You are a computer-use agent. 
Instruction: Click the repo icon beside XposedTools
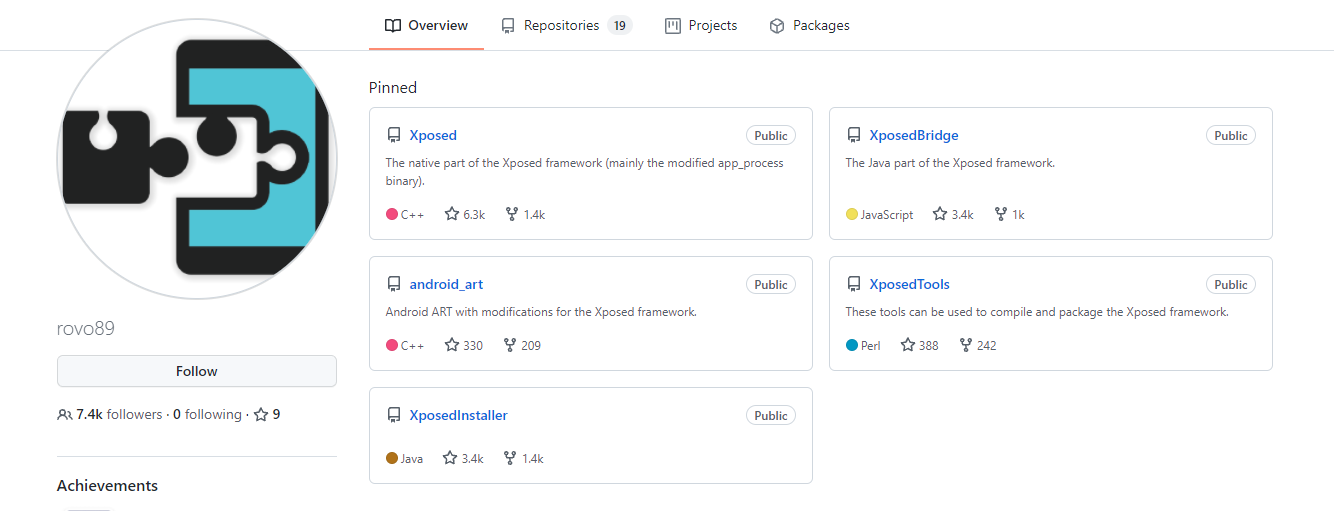(854, 284)
